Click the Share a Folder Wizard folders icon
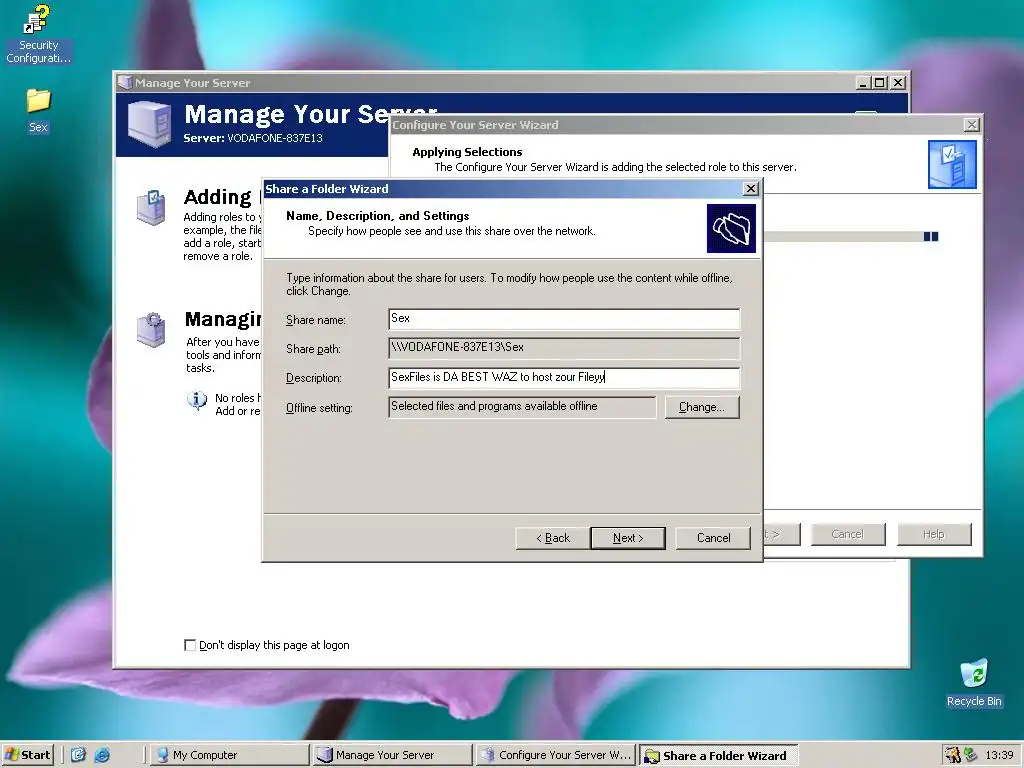1024x768 pixels. 731,229
